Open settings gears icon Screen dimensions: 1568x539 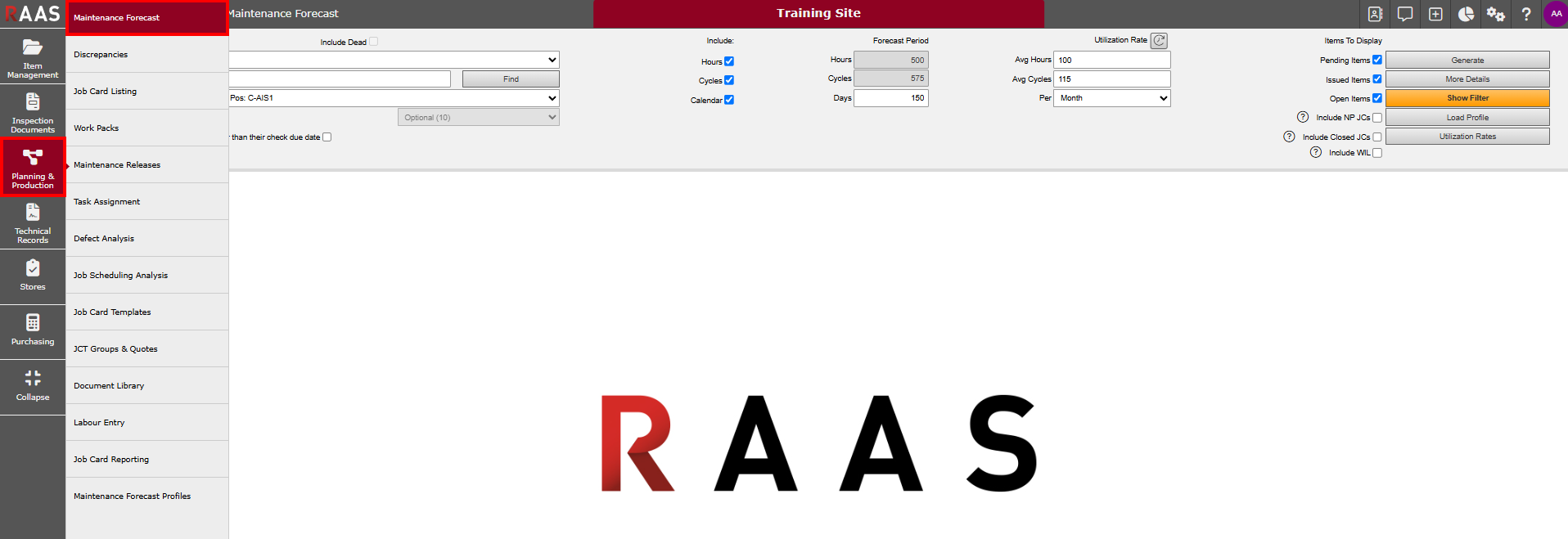[1496, 14]
